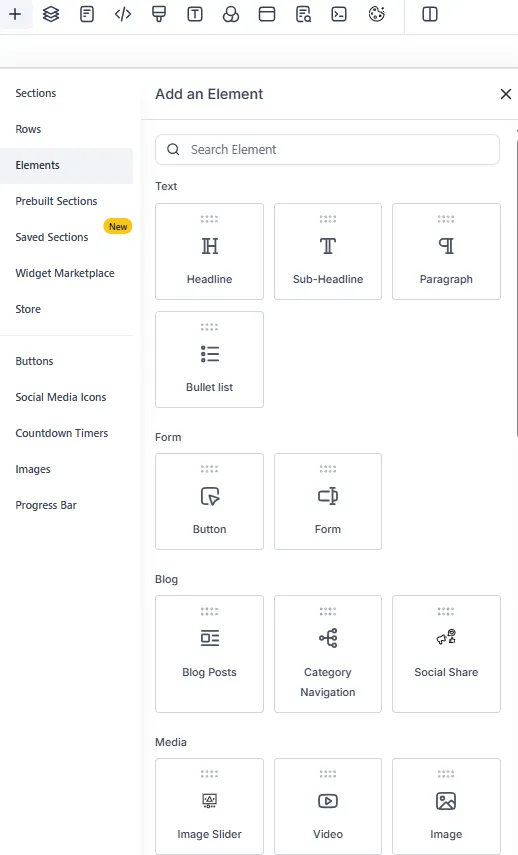Image resolution: width=518 pixels, height=855 pixels.
Task: Focus the Search Element field
Action: 327,149
